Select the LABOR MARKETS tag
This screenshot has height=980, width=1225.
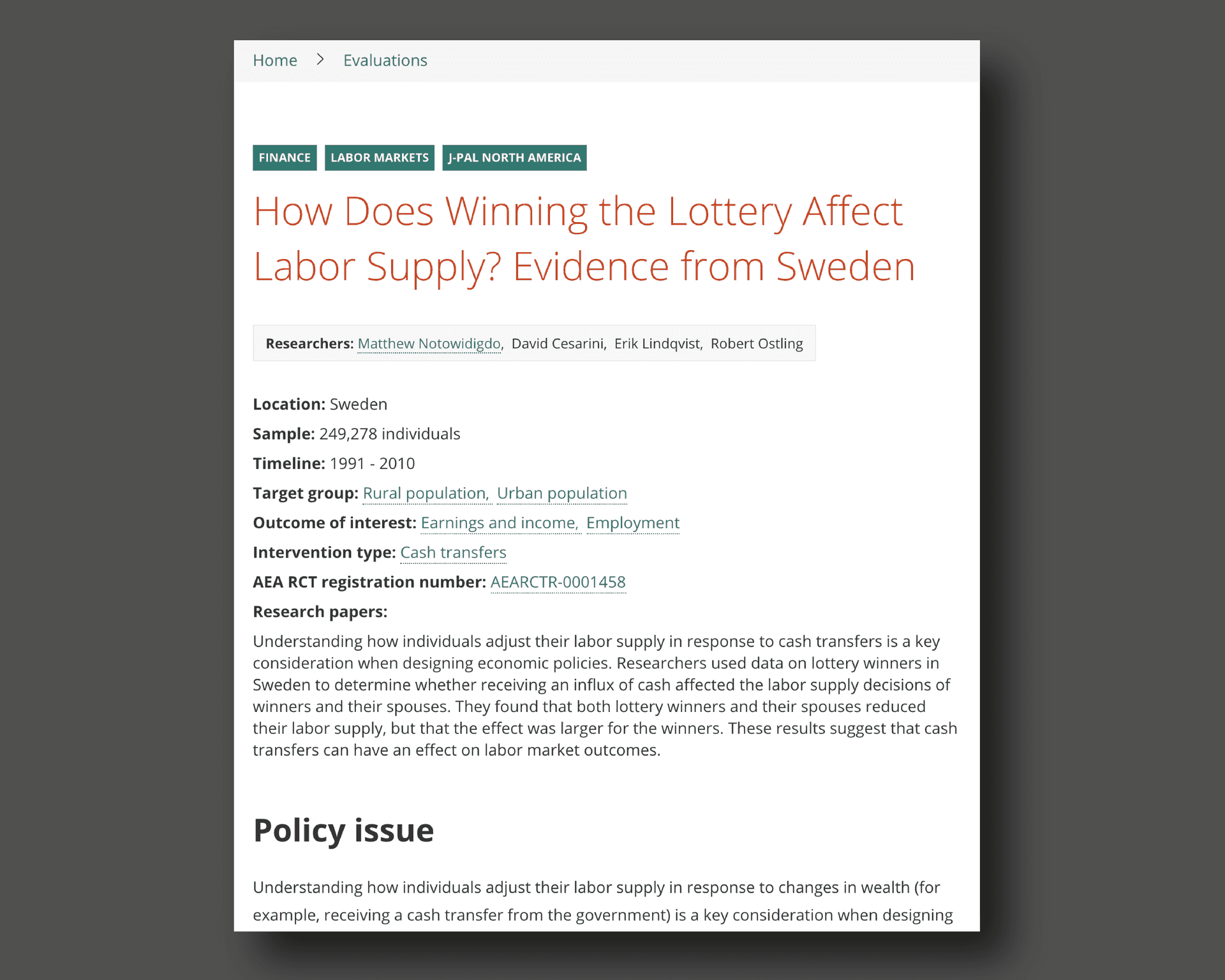point(379,157)
